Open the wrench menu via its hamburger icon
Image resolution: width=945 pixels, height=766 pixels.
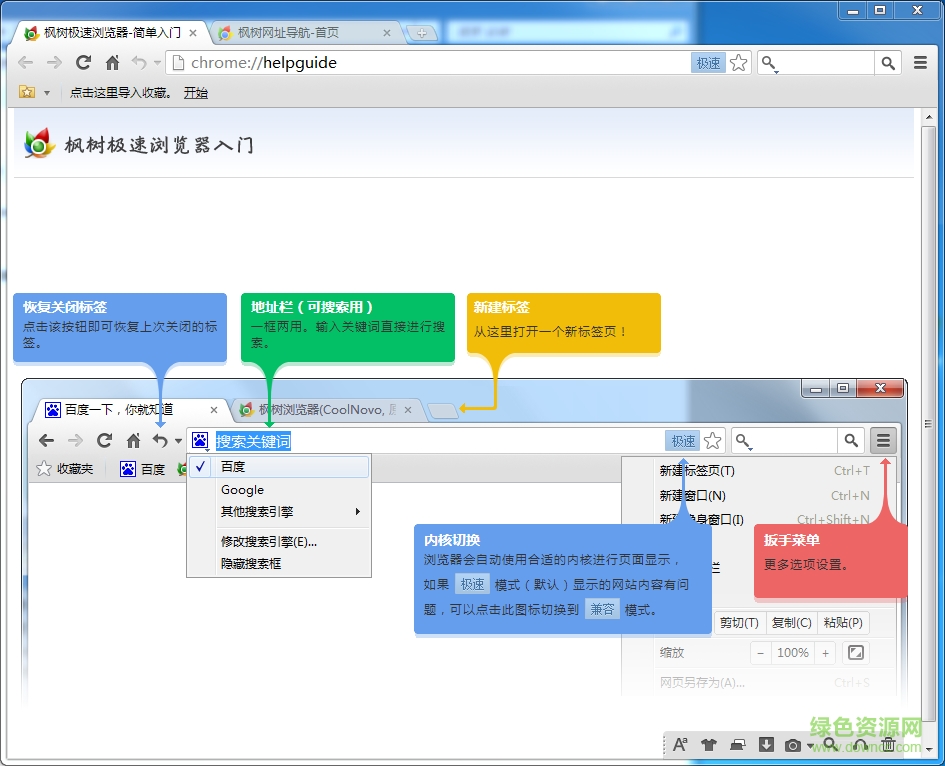[x=881, y=440]
